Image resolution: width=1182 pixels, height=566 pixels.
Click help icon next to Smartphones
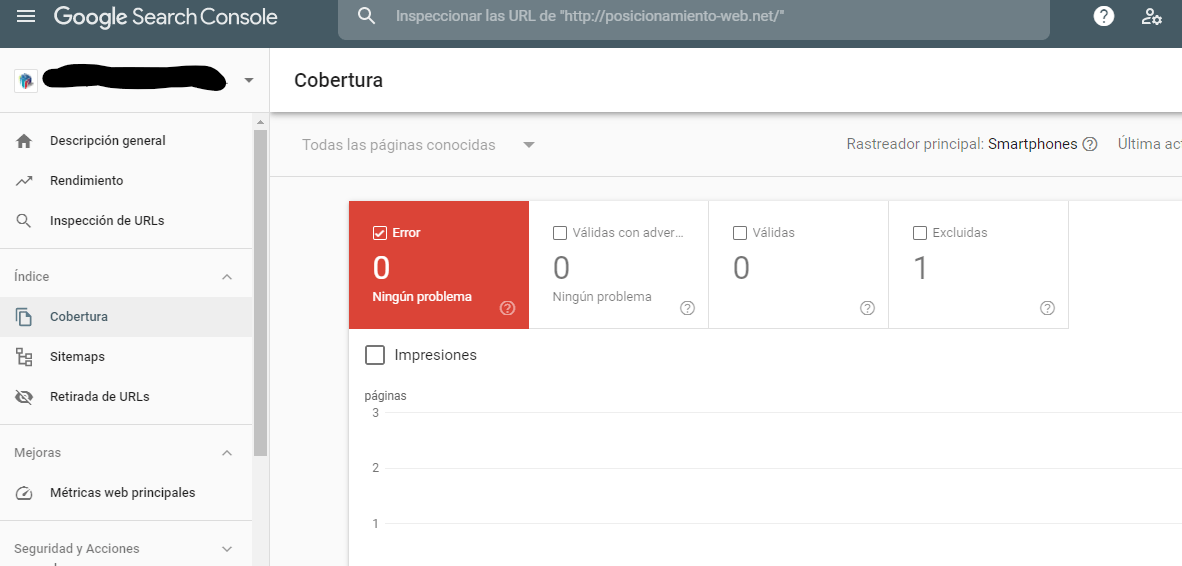[x=1089, y=144]
